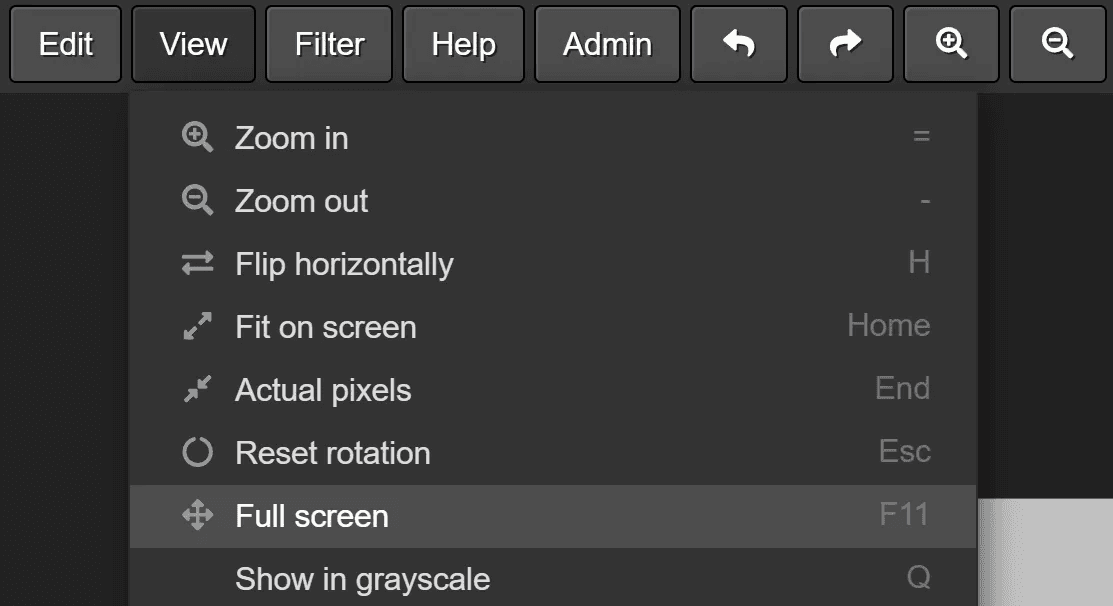
Task: Choose Flip horizontally menu entry
Action: (344, 264)
